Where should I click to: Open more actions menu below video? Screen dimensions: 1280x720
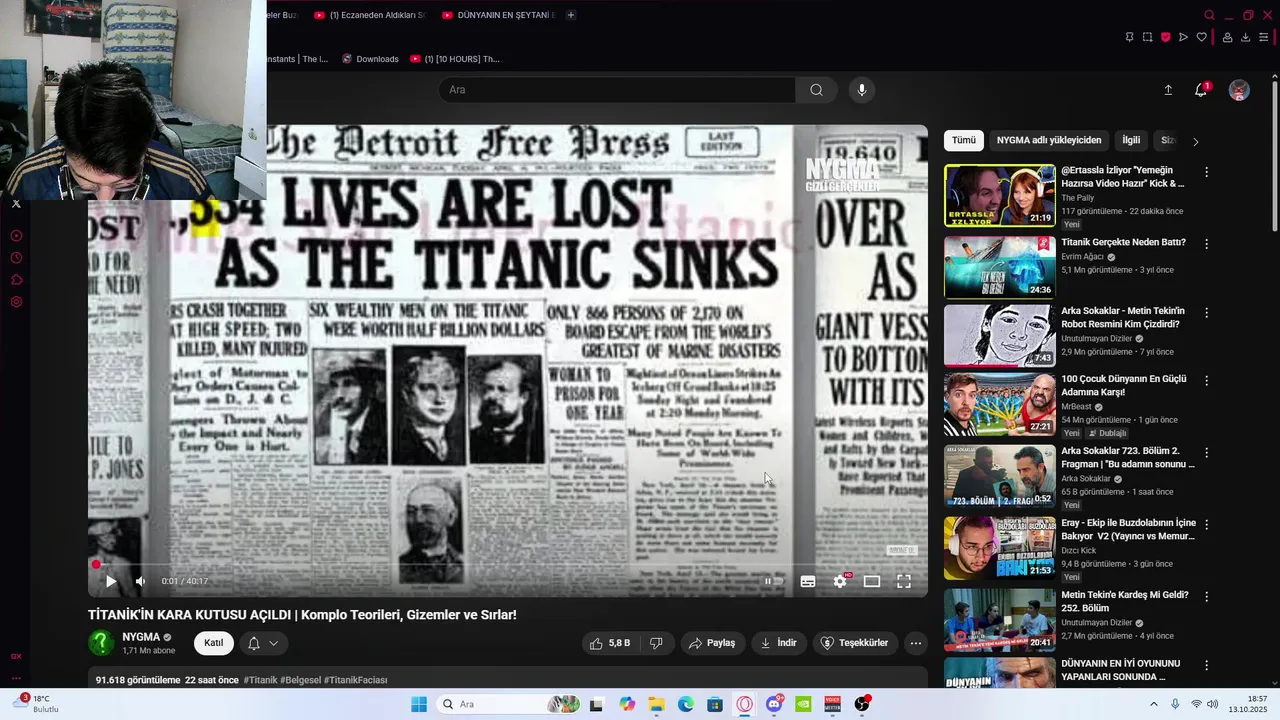pyautogui.click(x=915, y=643)
